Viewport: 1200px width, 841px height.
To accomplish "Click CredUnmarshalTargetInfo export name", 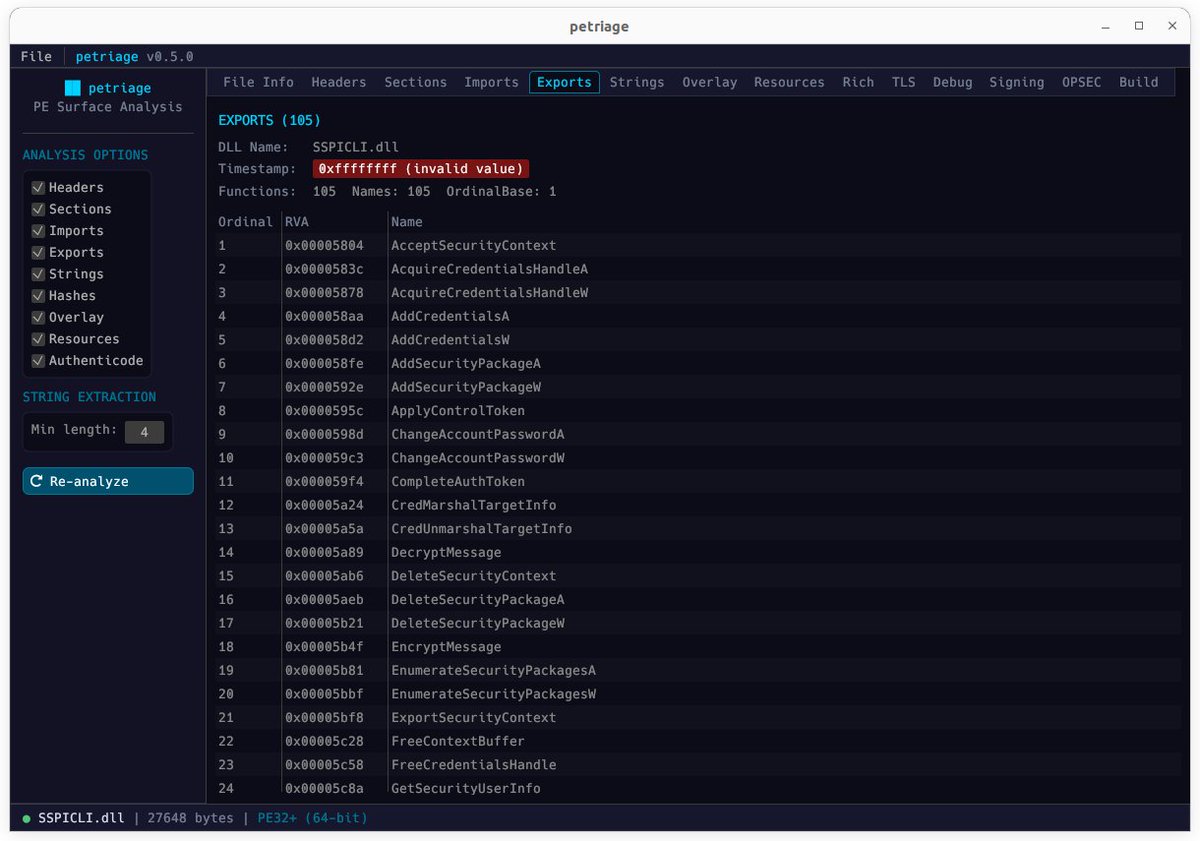I will pyautogui.click(x=481, y=529).
